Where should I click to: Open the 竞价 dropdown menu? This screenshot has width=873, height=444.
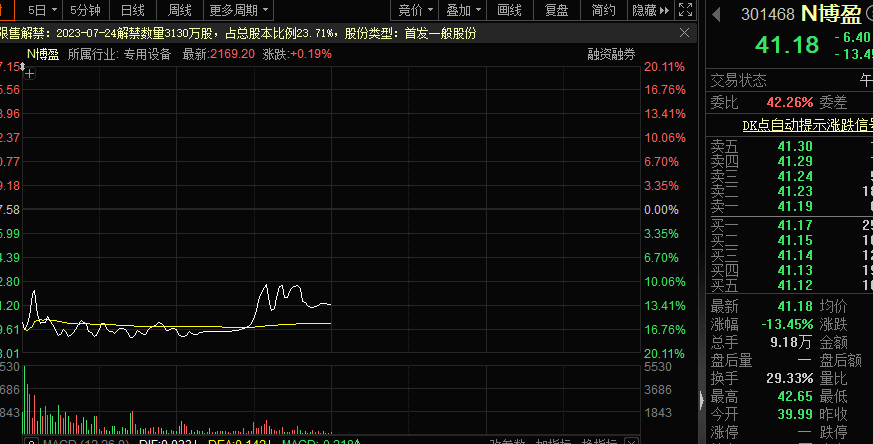coord(415,11)
